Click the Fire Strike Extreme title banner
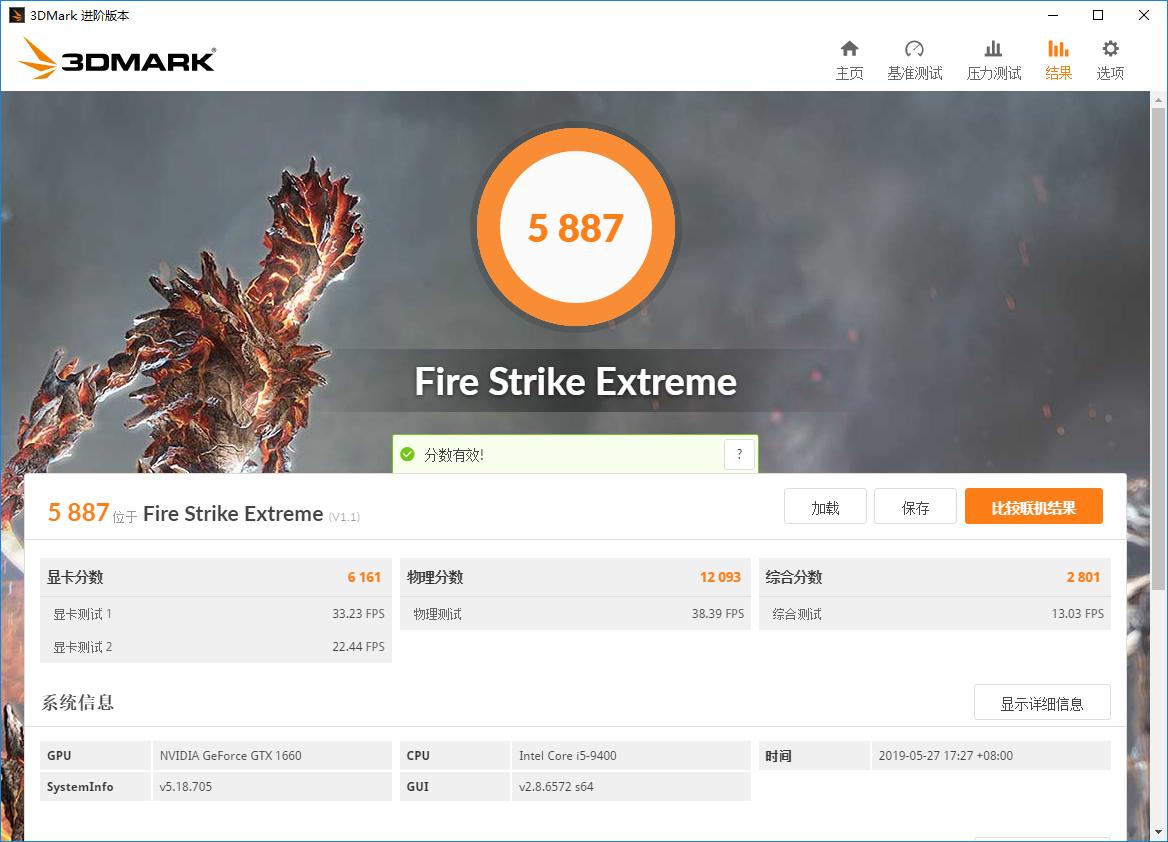Viewport: 1168px width, 842px height. [575, 382]
